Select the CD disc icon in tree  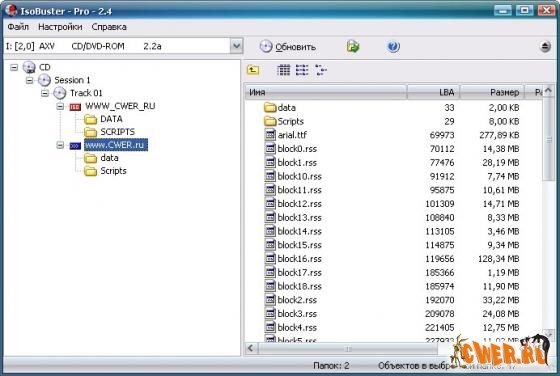(x=29, y=67)
